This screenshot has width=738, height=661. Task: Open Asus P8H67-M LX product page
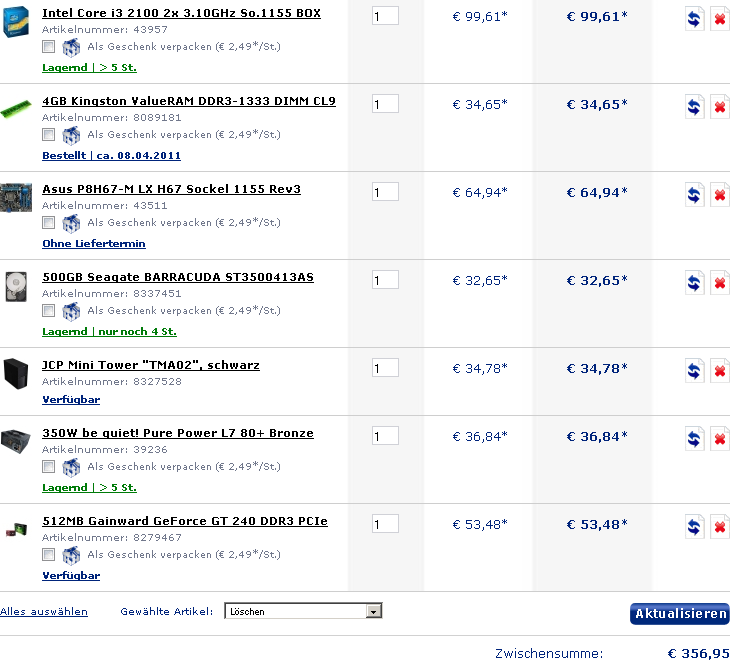point(171,189)
